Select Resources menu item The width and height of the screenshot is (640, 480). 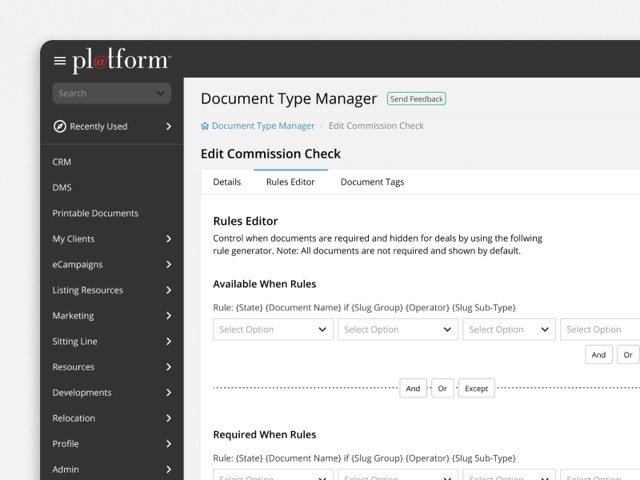point(73,367)
